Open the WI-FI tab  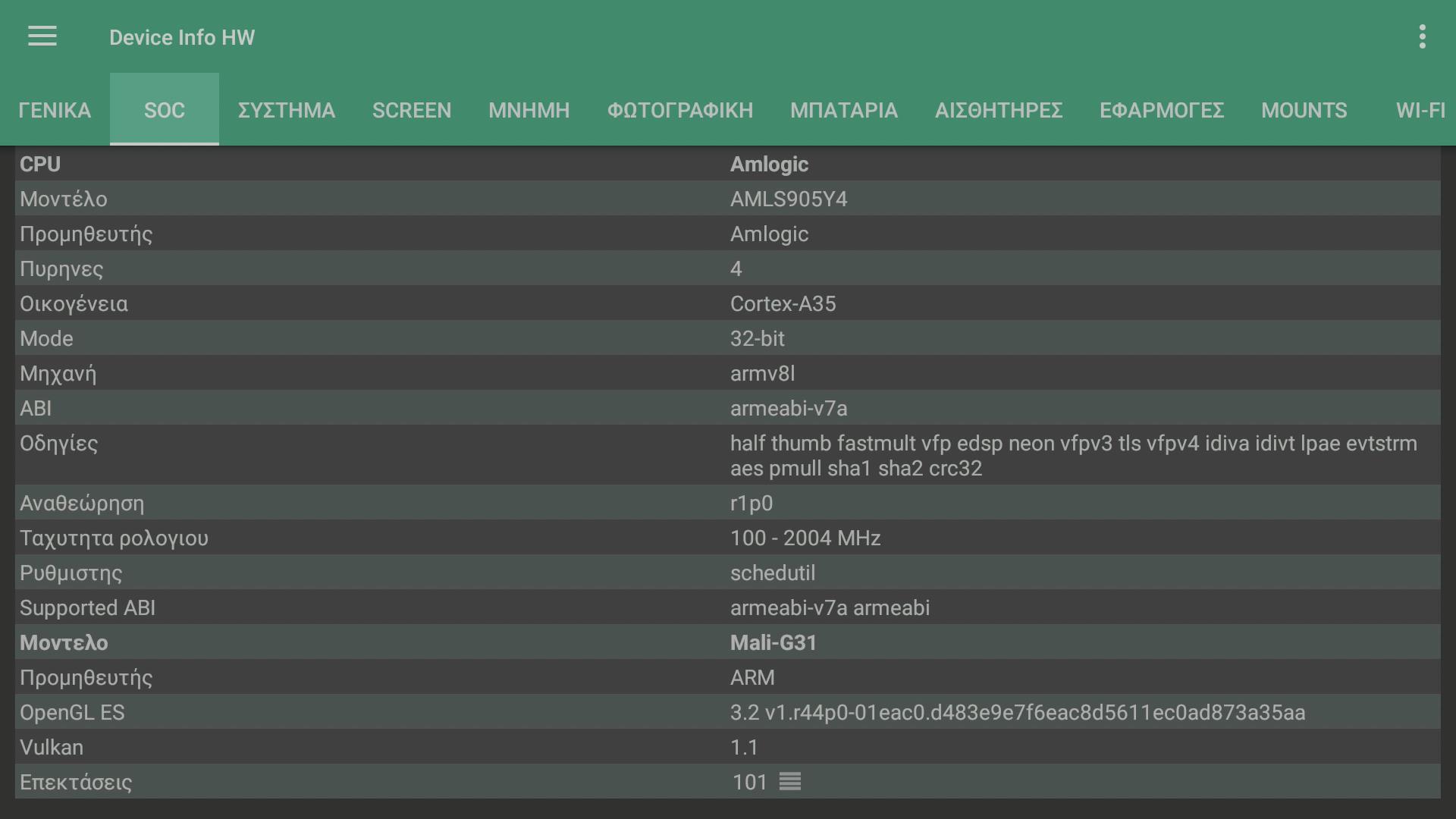tap(1420, 110)
